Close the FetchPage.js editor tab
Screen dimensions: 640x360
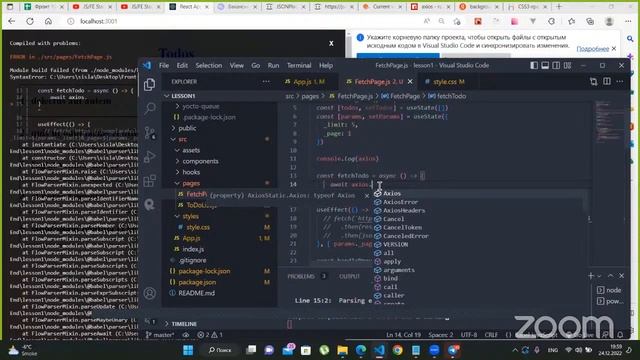(x=410, y=82)
